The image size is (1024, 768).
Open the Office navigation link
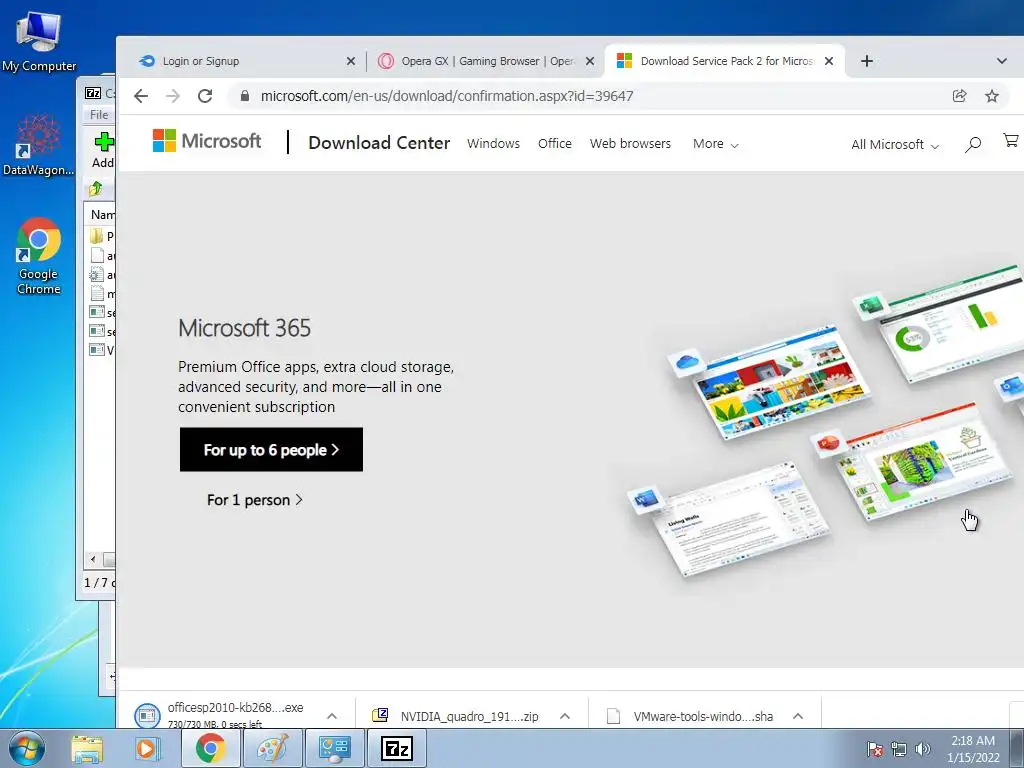click(554, 144)
